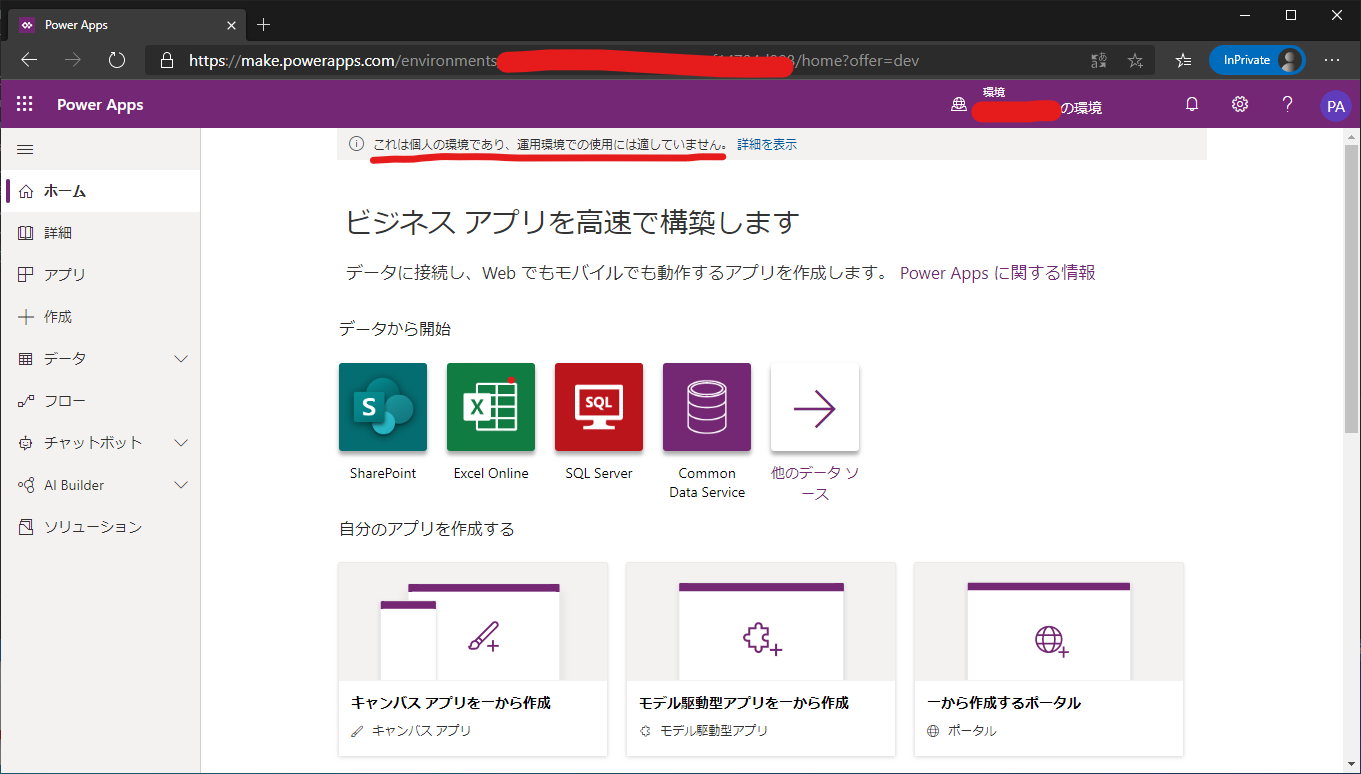Click the browser address bar URL
Screen dimensions: 1361x774
pyautogui.click(x=554, y=60)
